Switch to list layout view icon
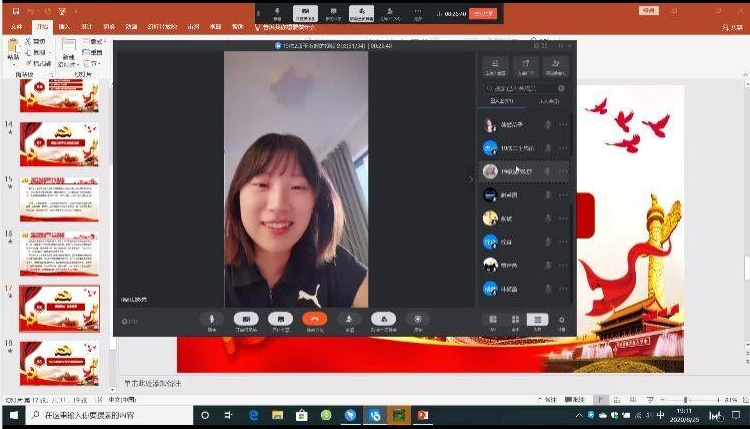Screen dimensions: 750x429 [x=538, y=320]
